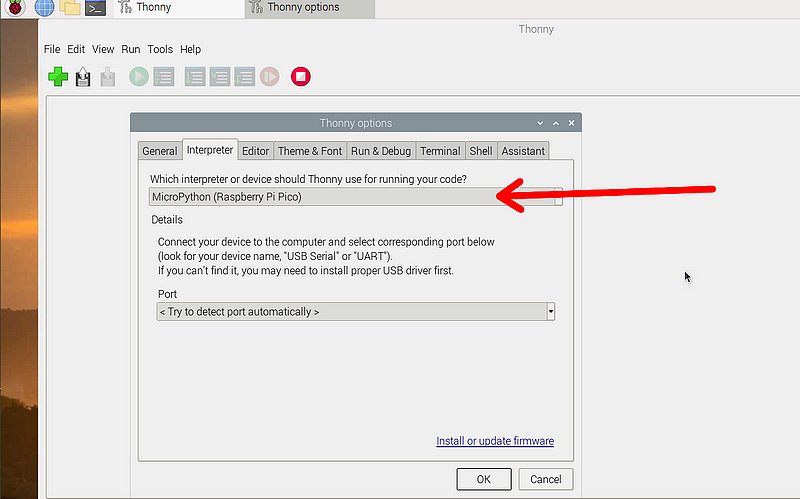The width and height of the screenshot is (800, 499).
Task: Switch to the Terminal tab
Action: coord(440,151)
